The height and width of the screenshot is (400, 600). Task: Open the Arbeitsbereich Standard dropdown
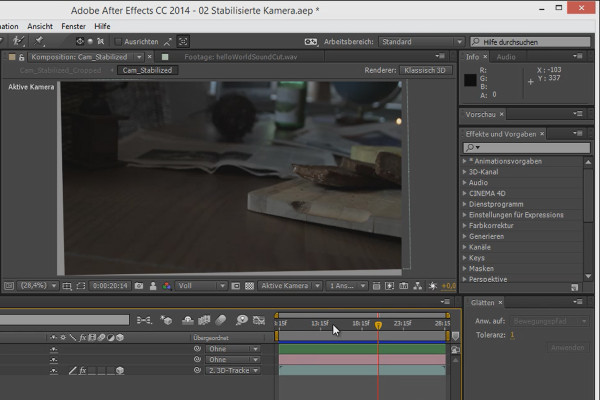point(421,42)
